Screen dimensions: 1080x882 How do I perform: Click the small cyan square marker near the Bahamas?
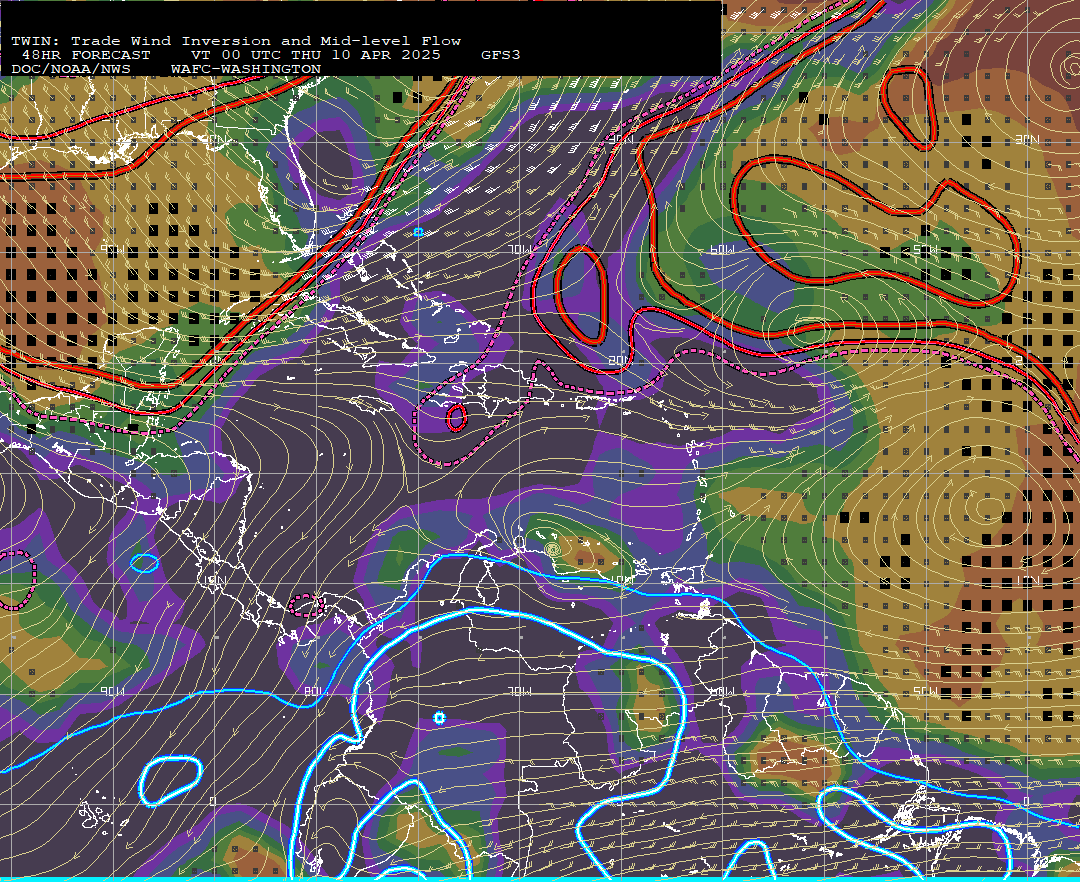coord(418,233)
